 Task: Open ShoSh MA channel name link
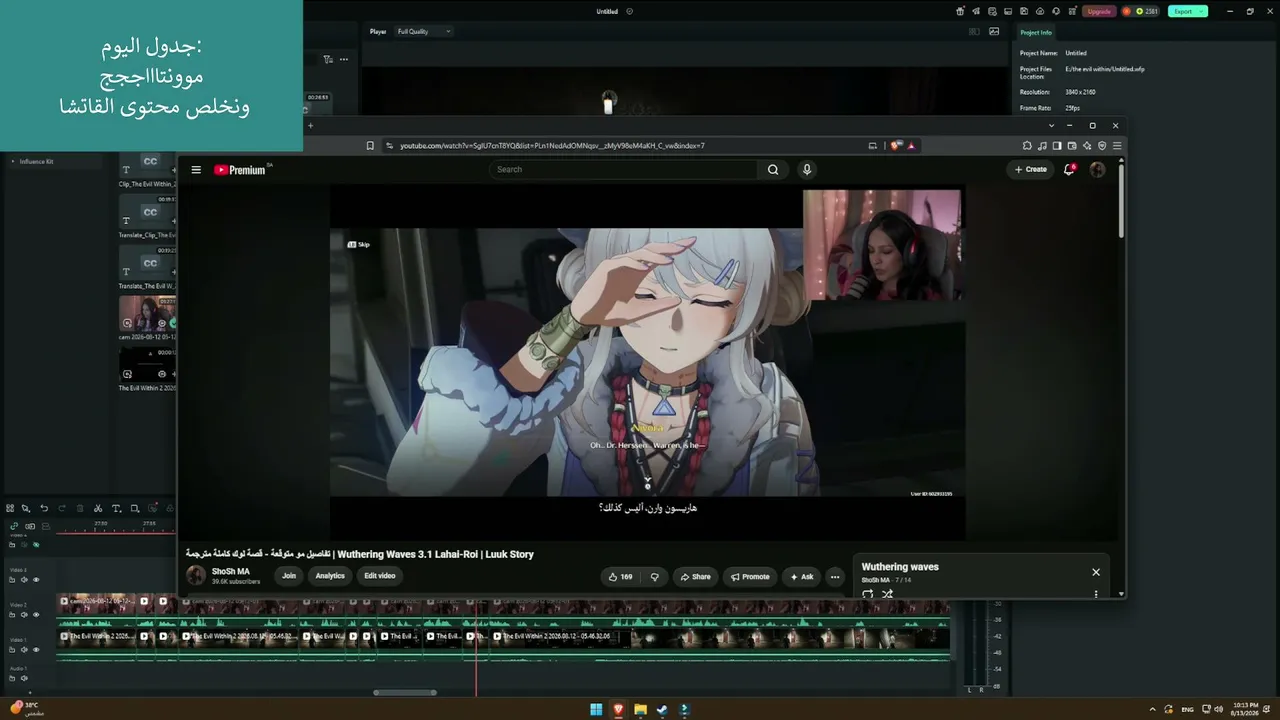click(x=230, y=572)
